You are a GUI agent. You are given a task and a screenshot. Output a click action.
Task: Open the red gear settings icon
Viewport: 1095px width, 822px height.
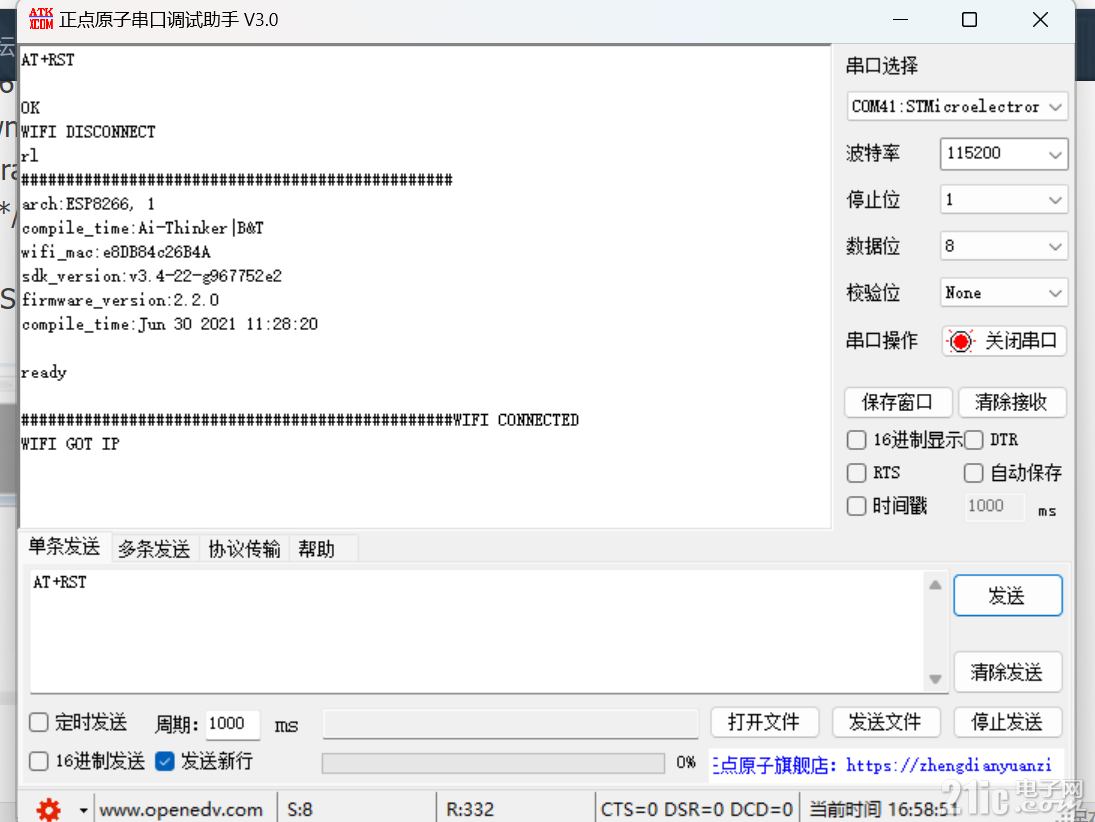[x=49, y=809]
